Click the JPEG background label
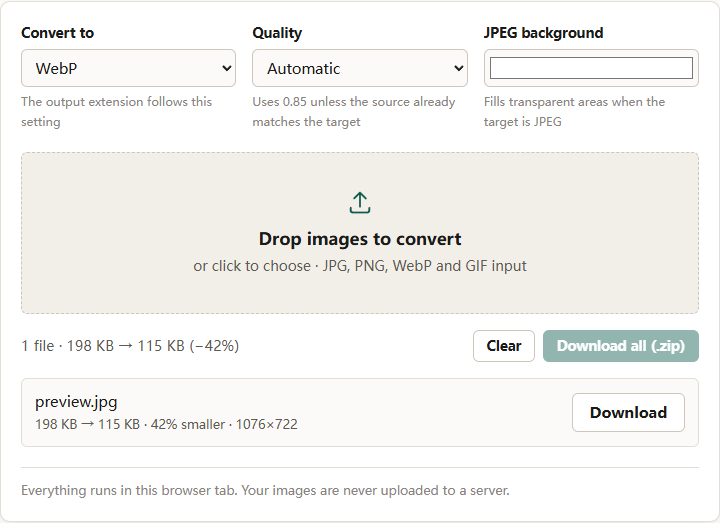Image resolution: width=720 pixels, height=523 pixels. (x=543, y=33)
